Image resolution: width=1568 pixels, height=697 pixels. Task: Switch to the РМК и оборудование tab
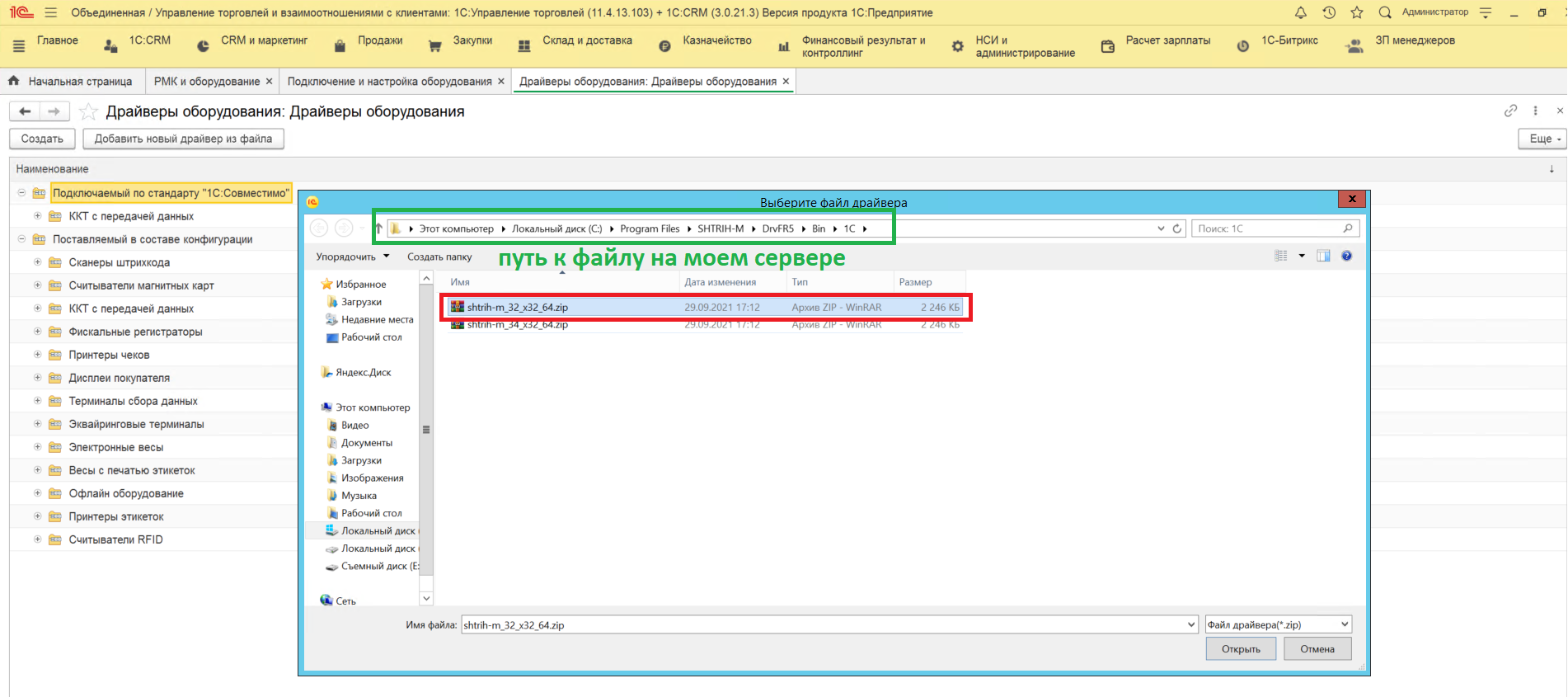pos(206,82)
